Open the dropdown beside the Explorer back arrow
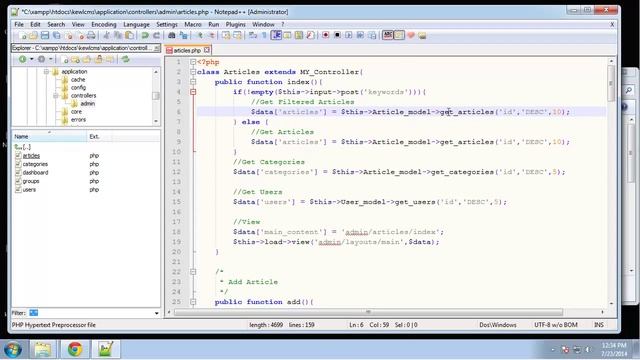This screenshot has width=640, height=360. 31,59
